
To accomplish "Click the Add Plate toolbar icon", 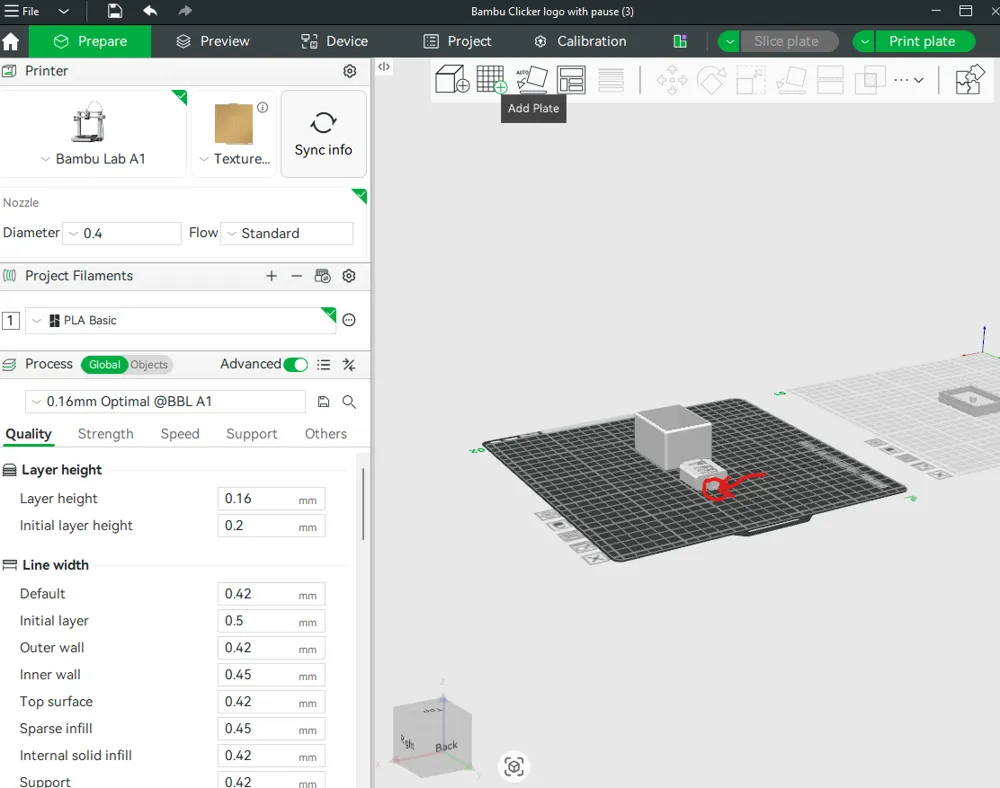I will [491, 79].
